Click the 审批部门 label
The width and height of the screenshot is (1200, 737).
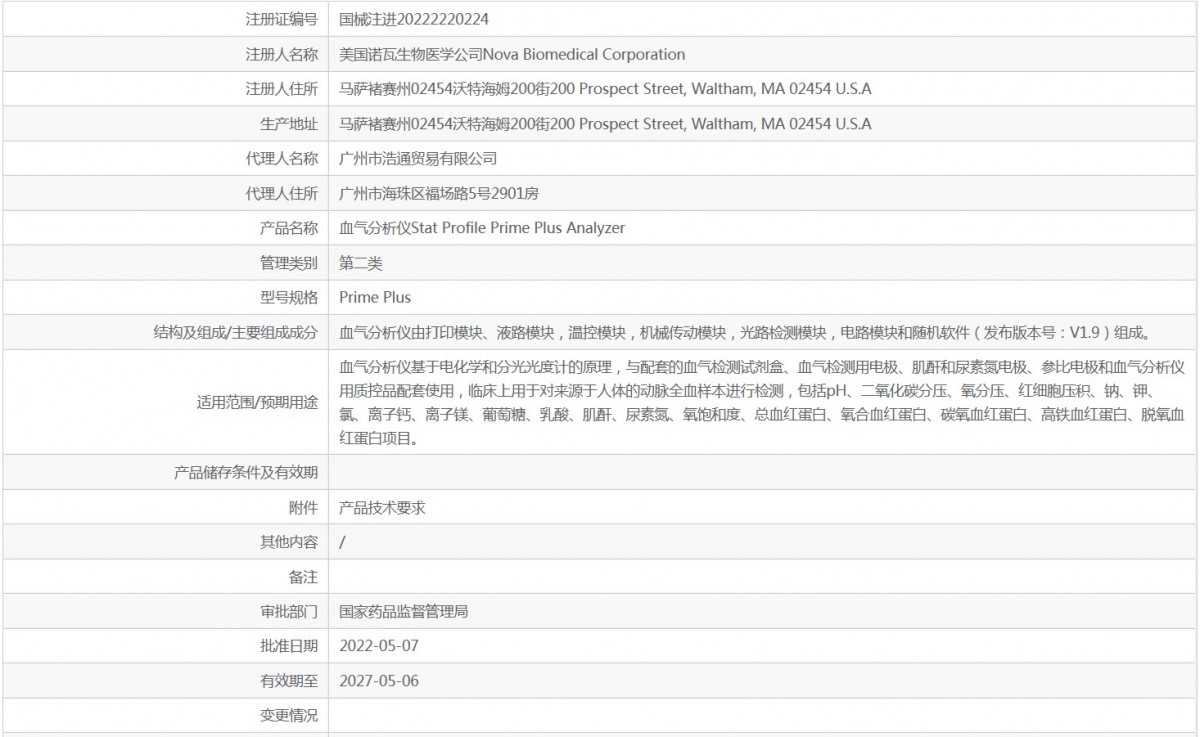tap(288, 611)
